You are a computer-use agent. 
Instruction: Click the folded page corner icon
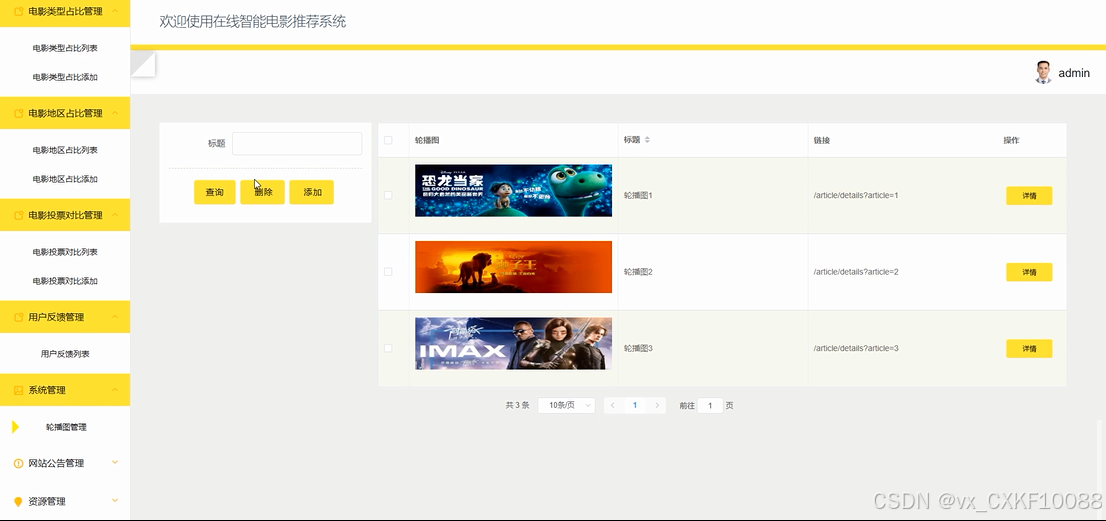(x=143, y=64)
